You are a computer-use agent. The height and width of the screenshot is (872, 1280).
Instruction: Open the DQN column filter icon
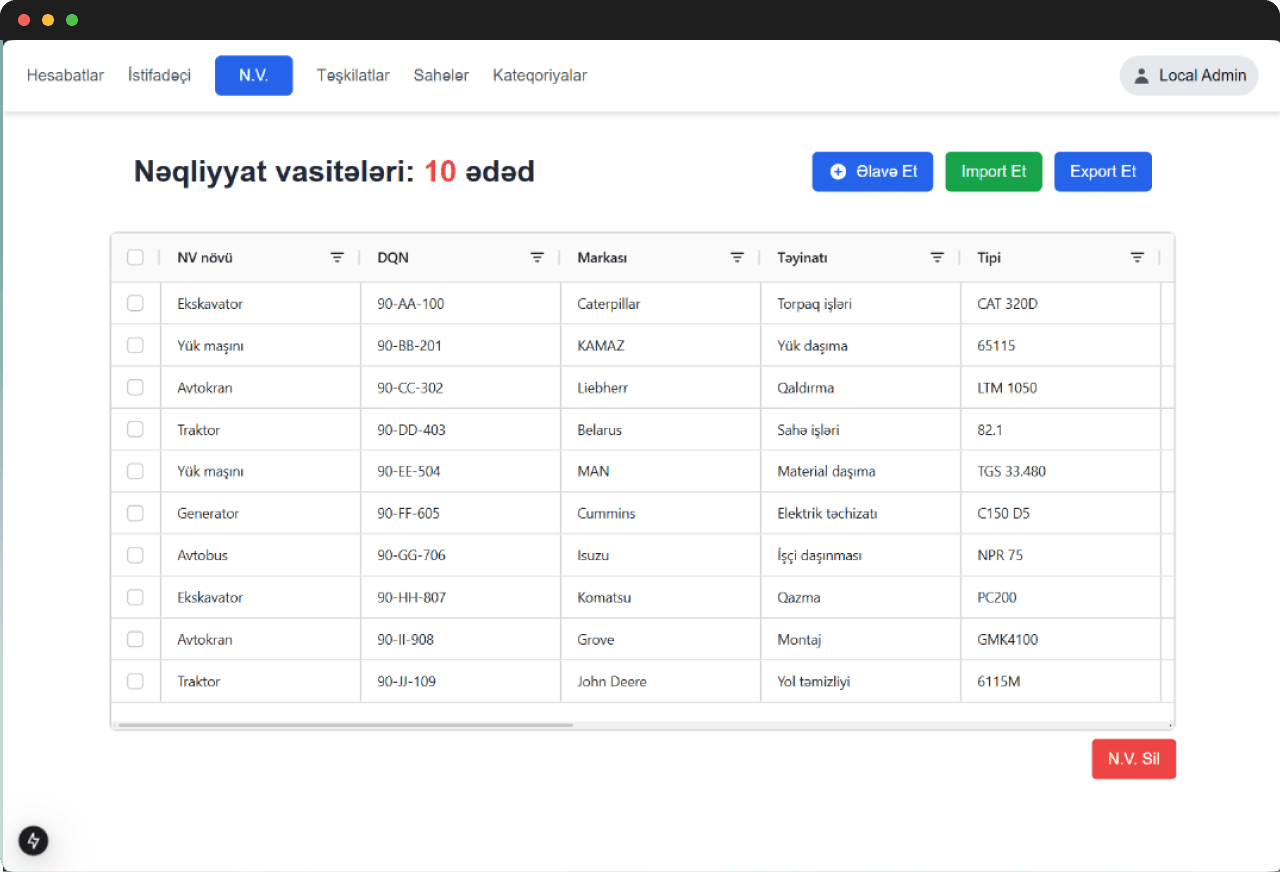tap(537, 257)
